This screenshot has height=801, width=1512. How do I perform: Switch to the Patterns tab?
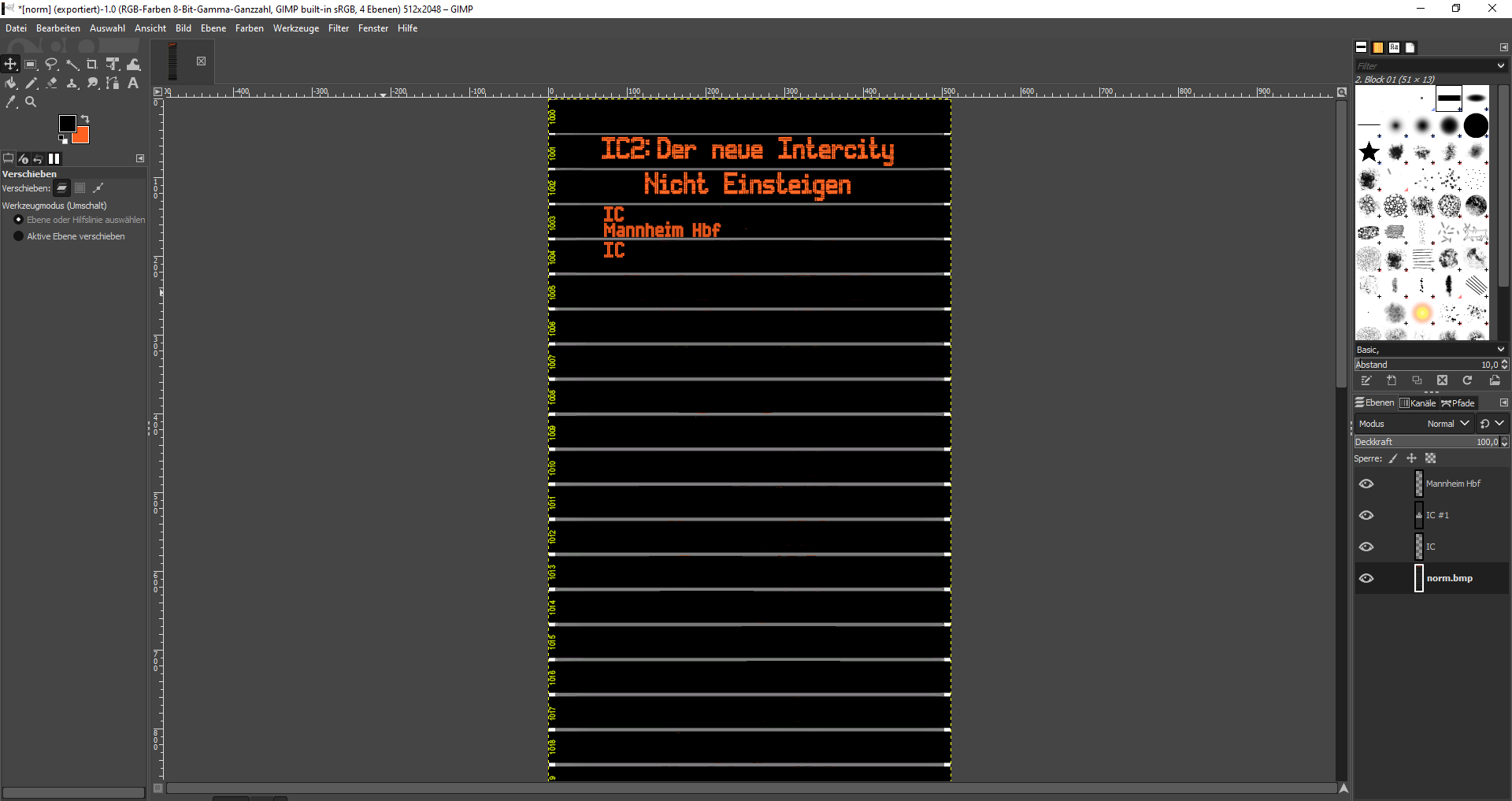(1377, 47)
